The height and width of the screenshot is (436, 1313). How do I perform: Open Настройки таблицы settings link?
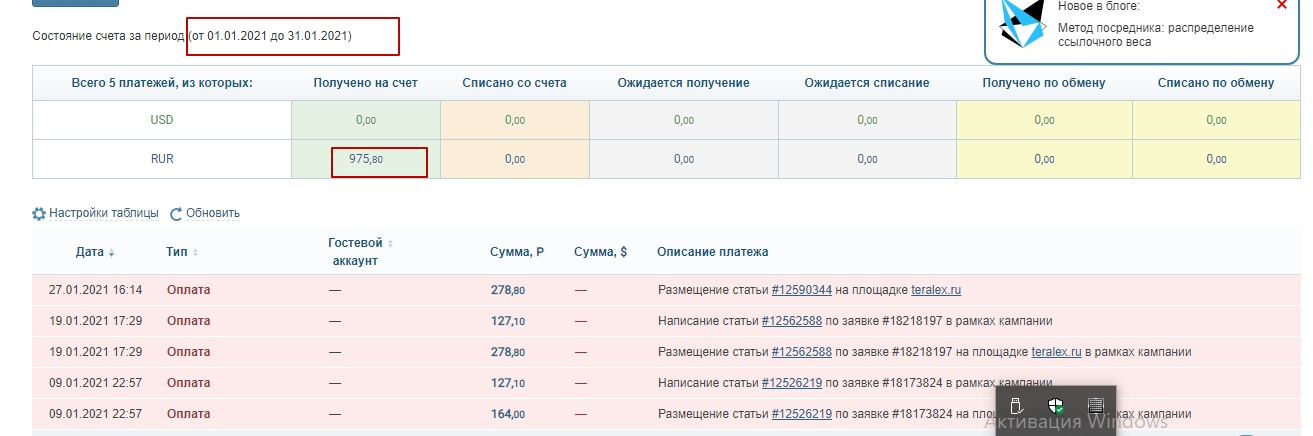[104, 213]
